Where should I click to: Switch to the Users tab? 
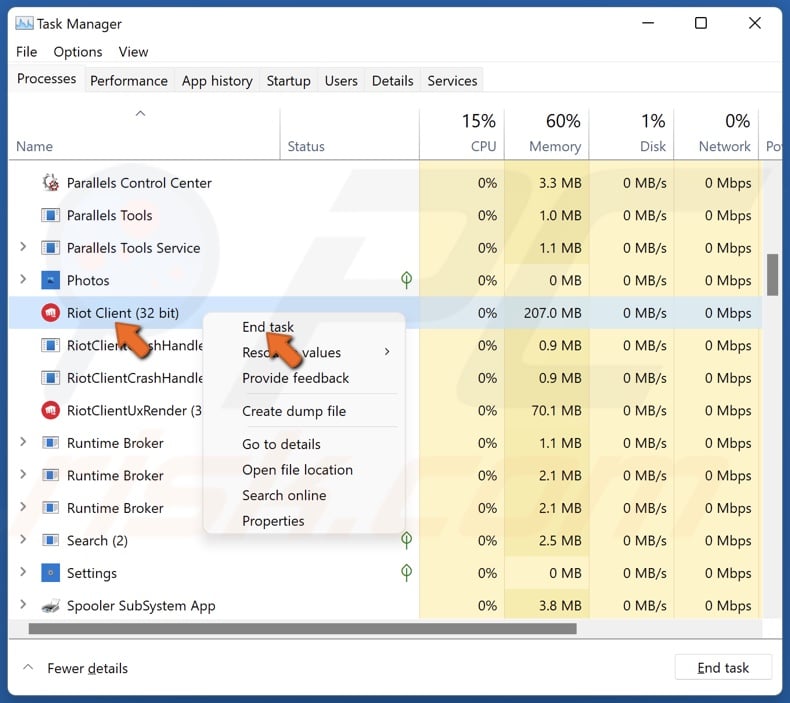(341, 81)
